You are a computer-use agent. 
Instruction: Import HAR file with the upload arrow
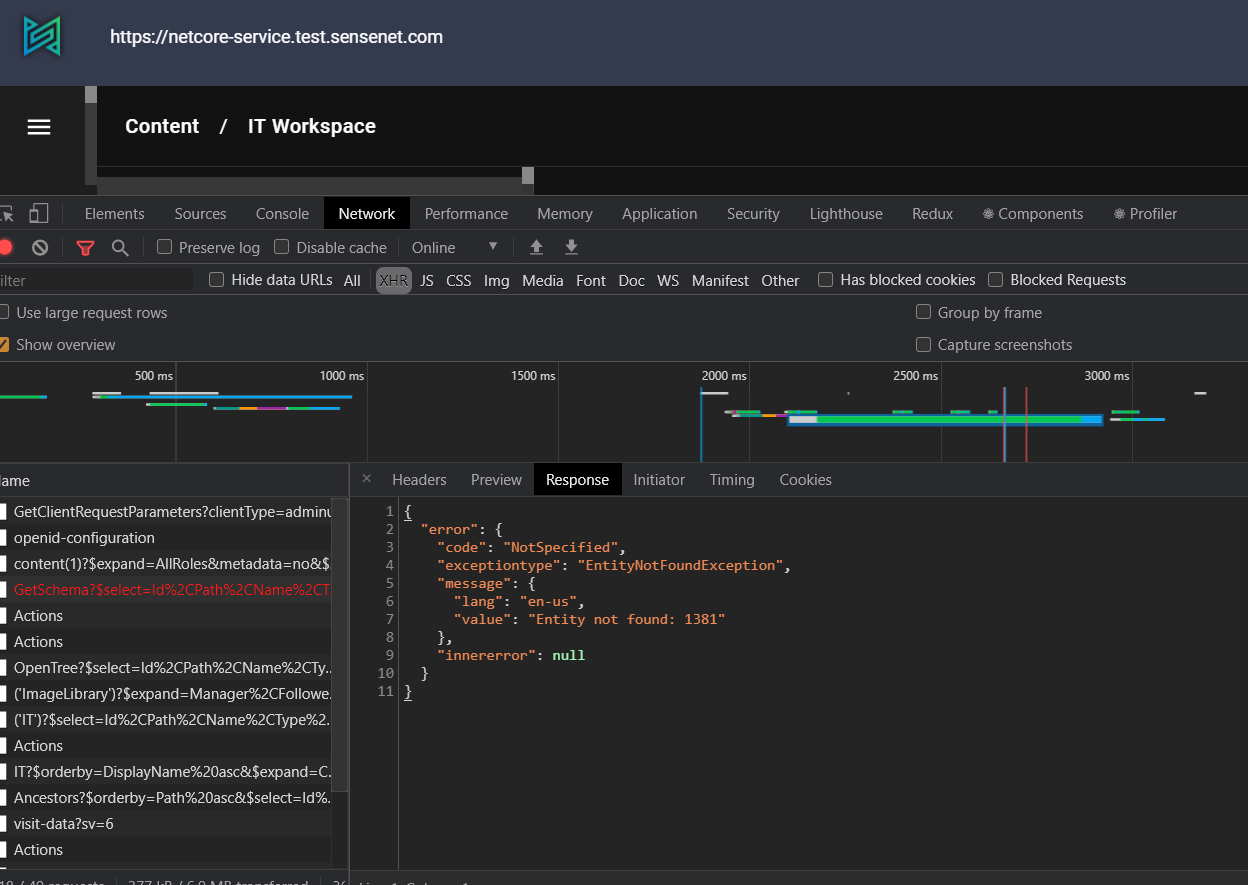click(x=536, y=247)
